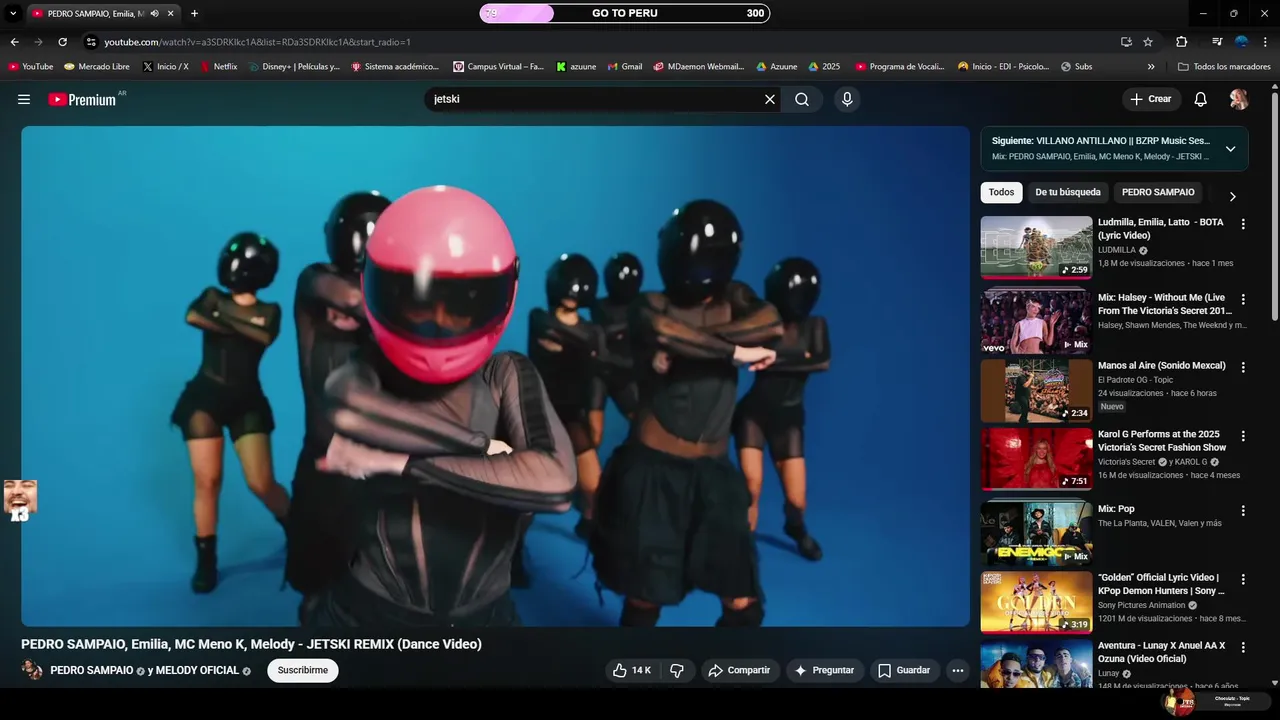The image size is (1280, 720).
Task: Open the Subs bookmark
Action: point(1076,67)
